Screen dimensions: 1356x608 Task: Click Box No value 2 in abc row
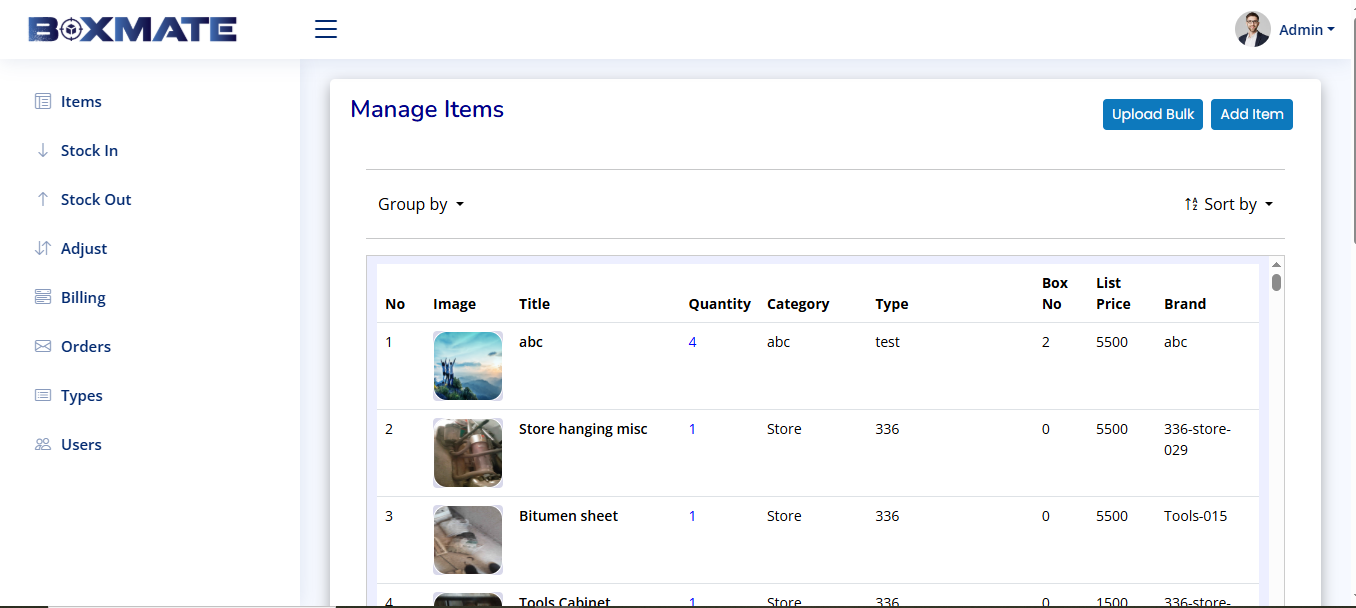(1046, 342)
